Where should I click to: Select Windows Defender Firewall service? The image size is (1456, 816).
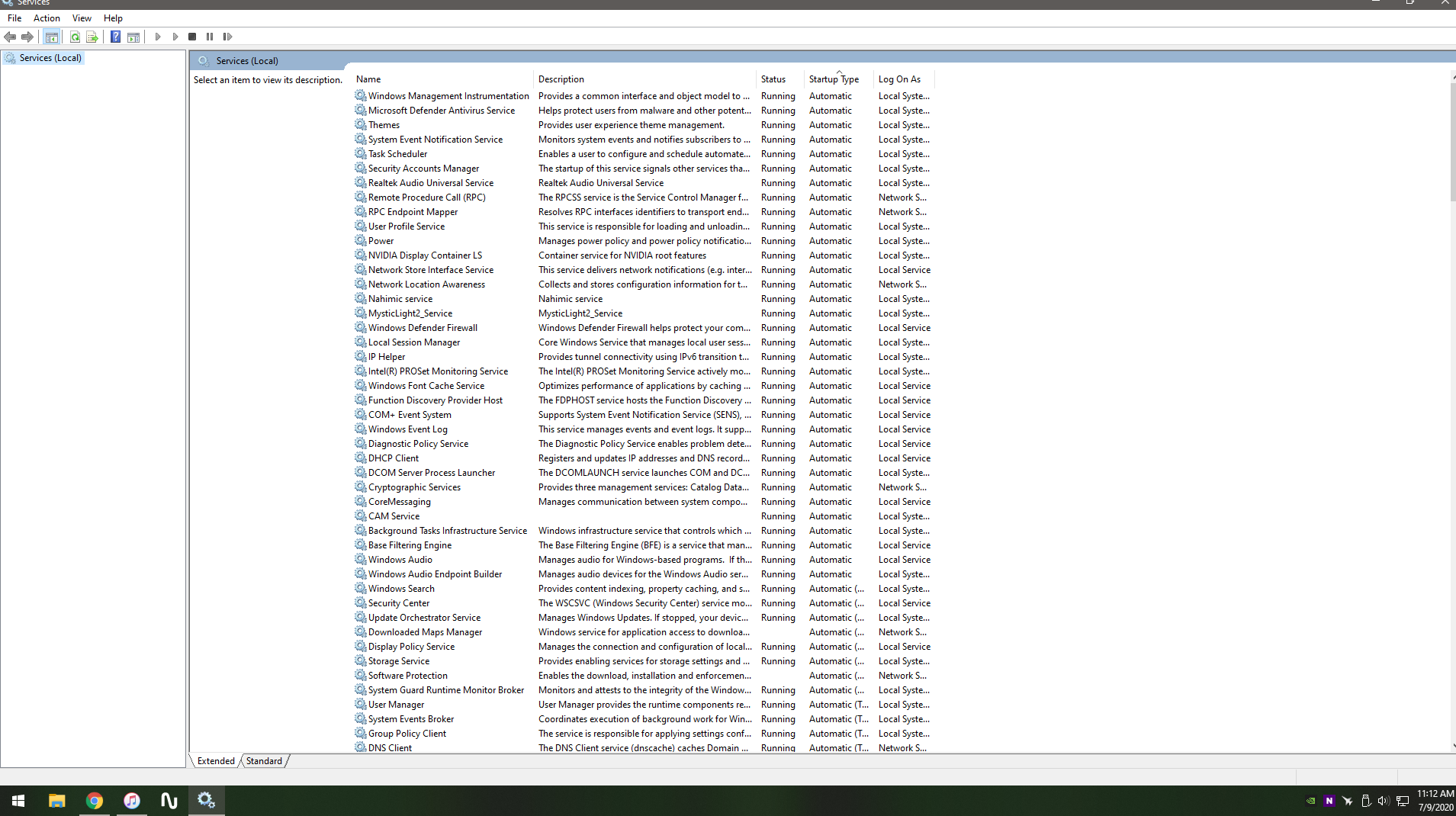coord(423,328)
